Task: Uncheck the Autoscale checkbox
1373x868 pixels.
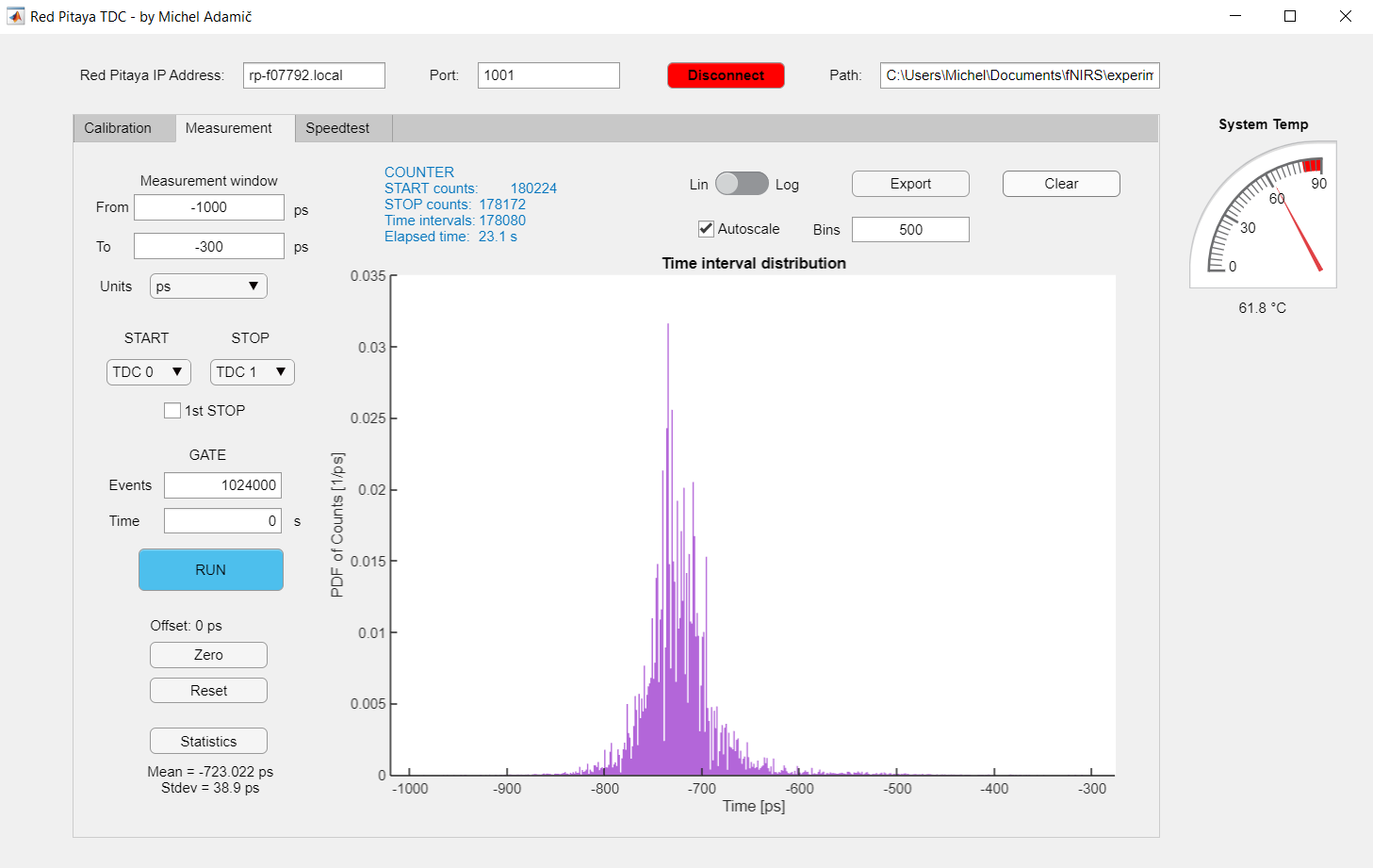Action: coord(706,229)
